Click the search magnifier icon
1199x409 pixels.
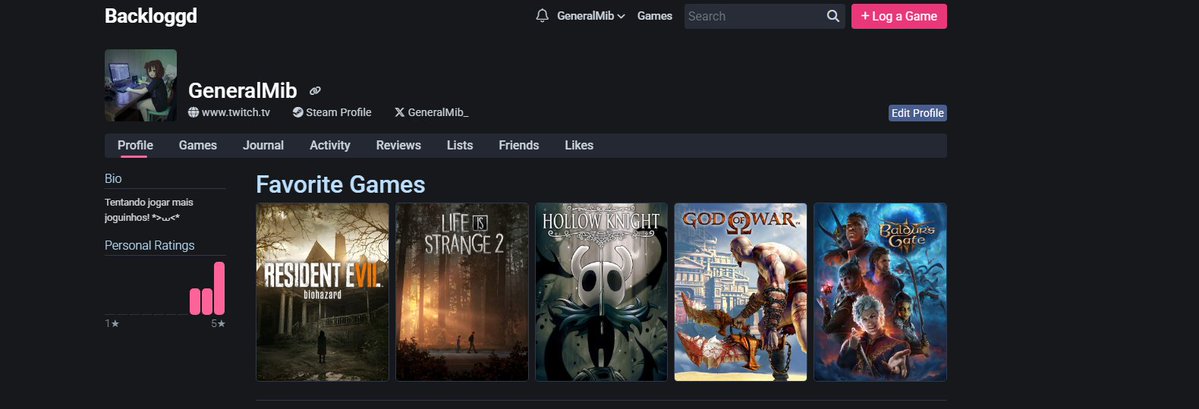point(833,16)
